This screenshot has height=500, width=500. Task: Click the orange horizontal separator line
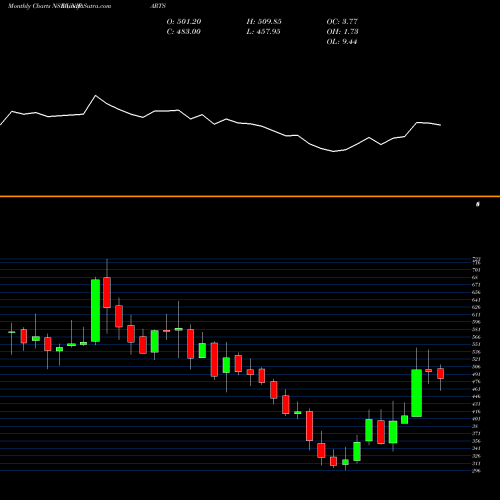coord(250,196)
